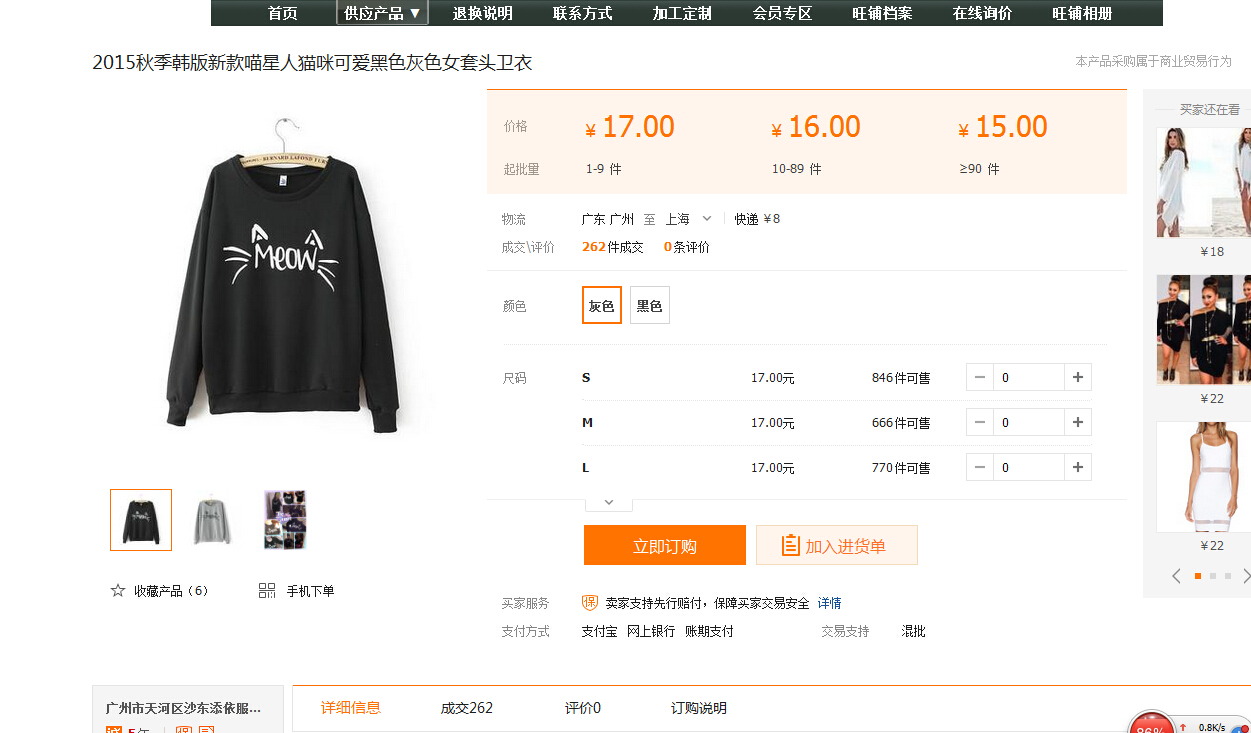1251x733 pixels.
Task: Switch to the 成交262 tab
Action: (467, 708)
